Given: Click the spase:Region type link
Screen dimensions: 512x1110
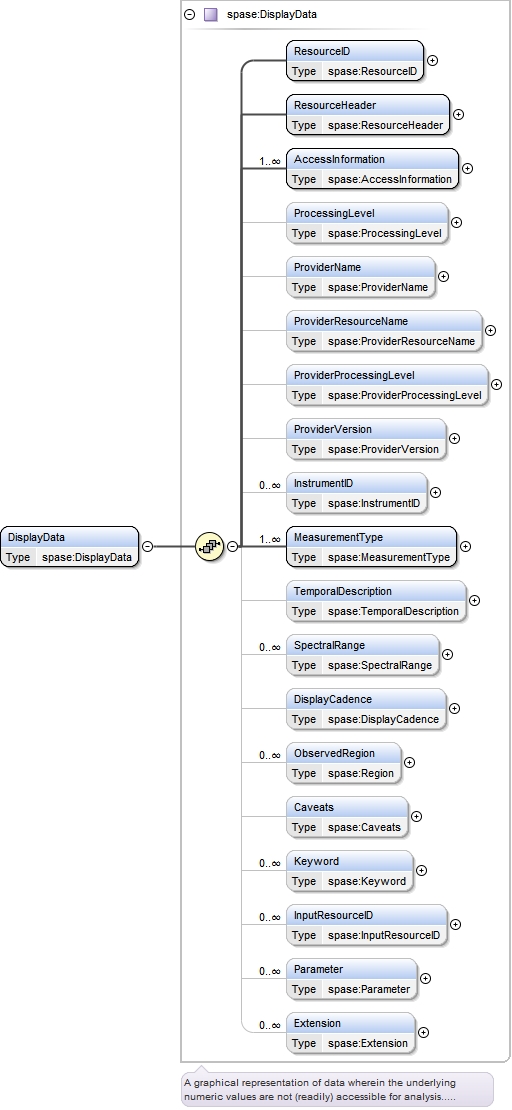Looking at the screenshot, I should click(360, 773).
